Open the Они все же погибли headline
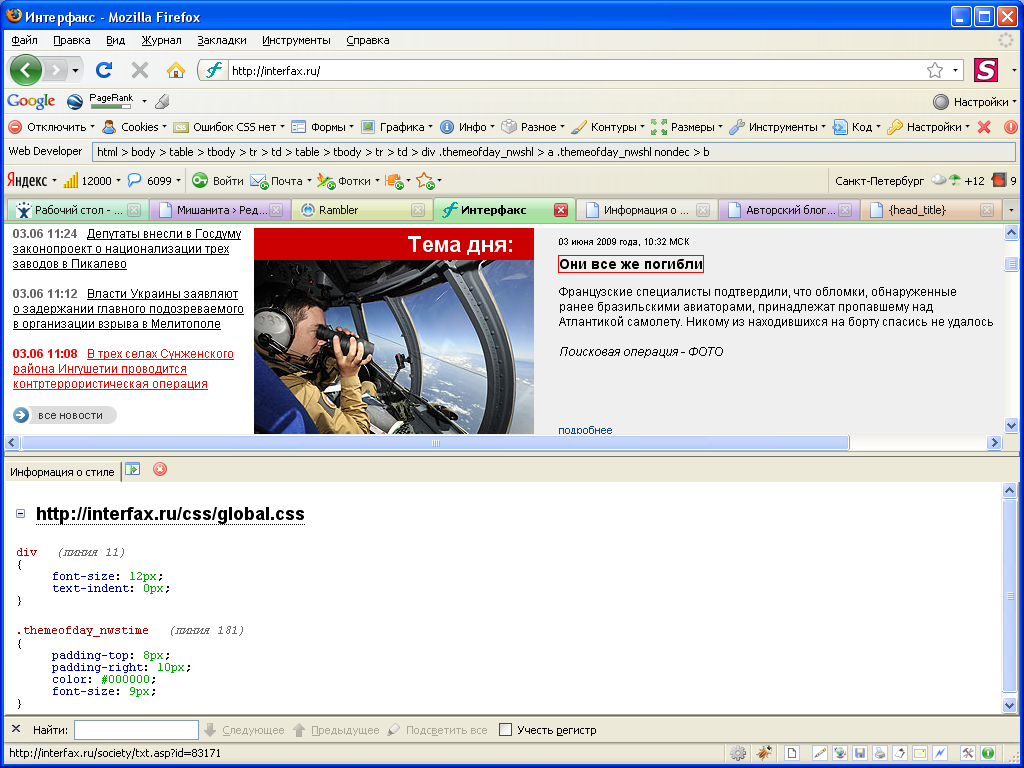This screenshot has height=768, width=1024. coord(631,264)
